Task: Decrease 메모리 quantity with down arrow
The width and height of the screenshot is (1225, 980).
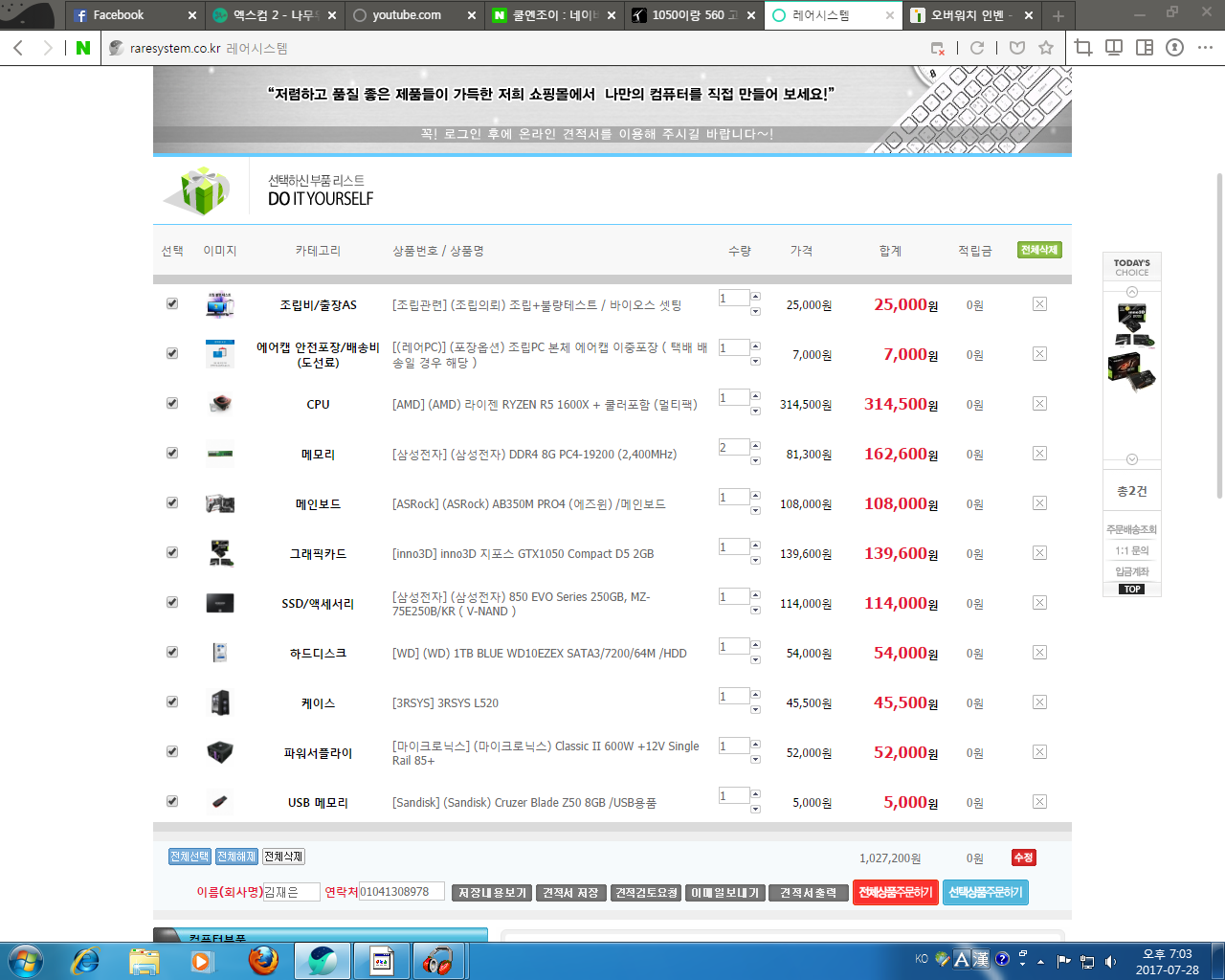Action: pyautogui.click(x=755, y=460)
